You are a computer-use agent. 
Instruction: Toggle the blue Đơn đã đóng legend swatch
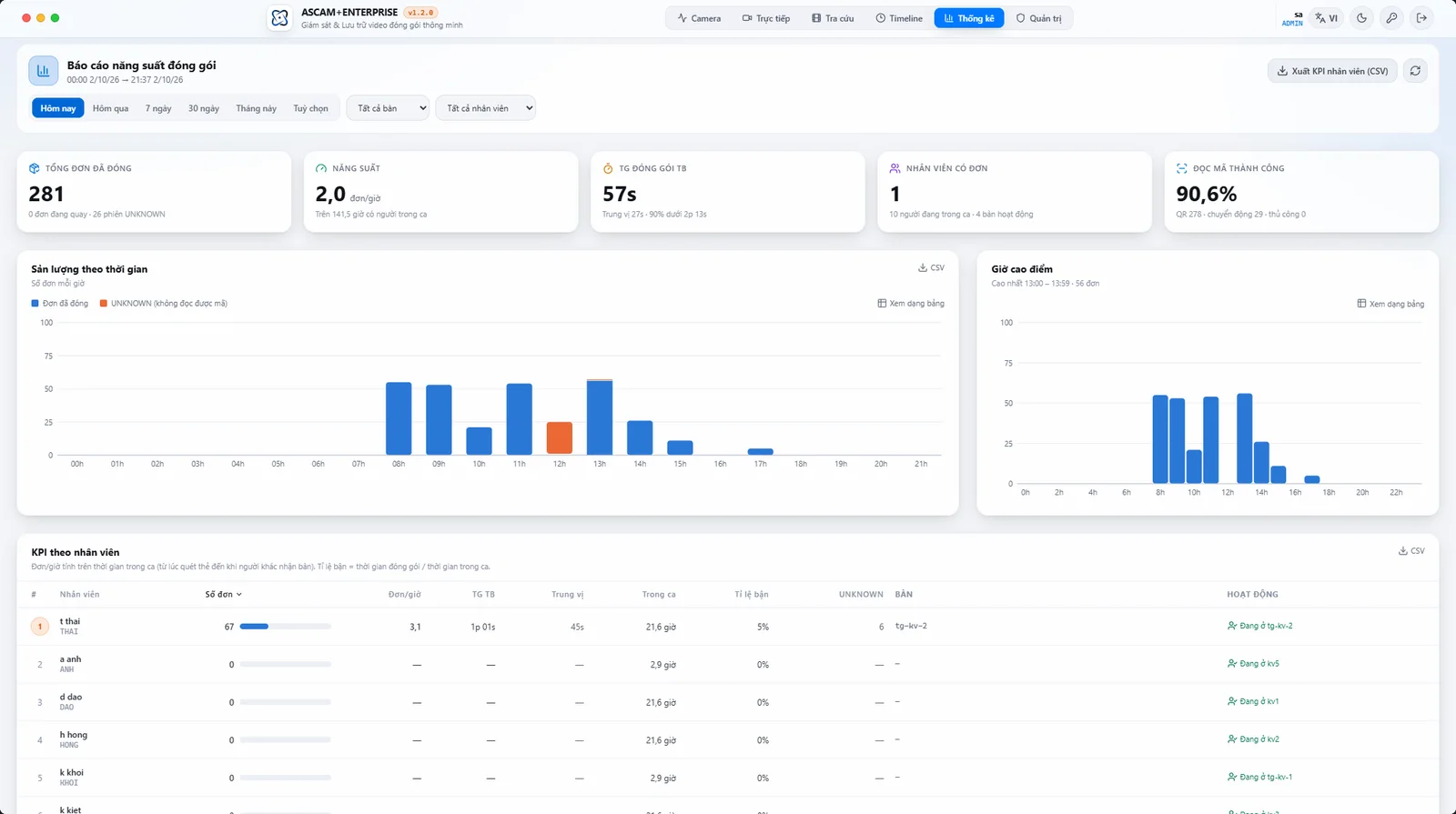[x=35, y=304]
